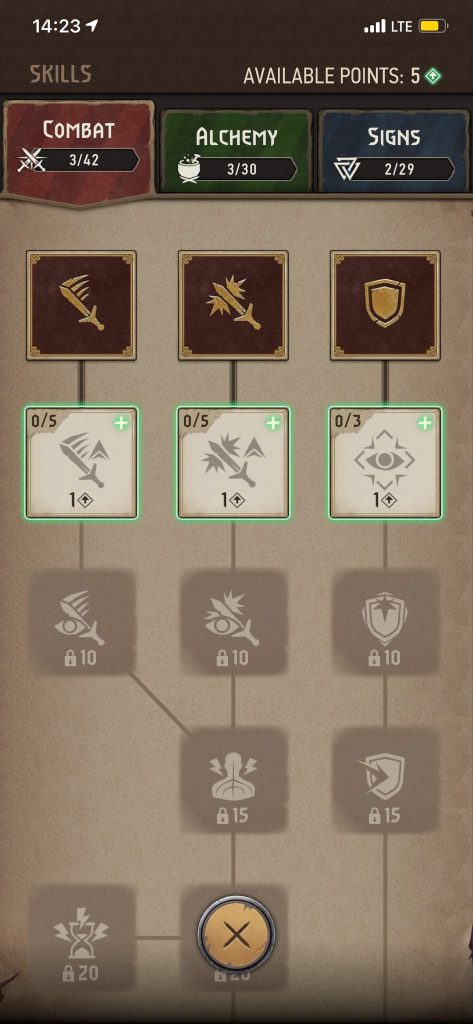Select locked sword-and-eye skill in left column
Image resolution: width=473 pixels, height=1024 pixels.
pyautogui.click(x=82, y=622)
